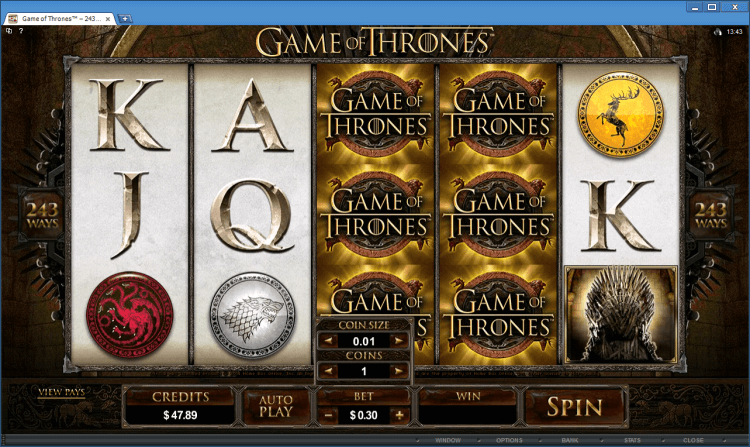Lower the bet with the minus button
750x447 pixels.
click(328, 415)
